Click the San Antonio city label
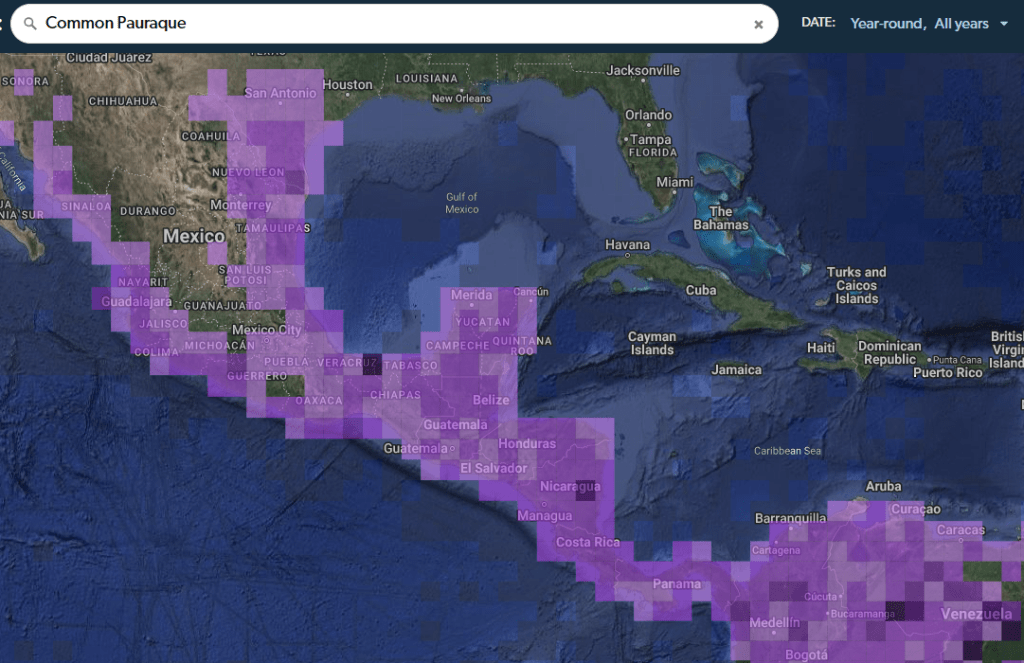The width and height of the screenshot is (1024, 663). (x=280, y=94)
